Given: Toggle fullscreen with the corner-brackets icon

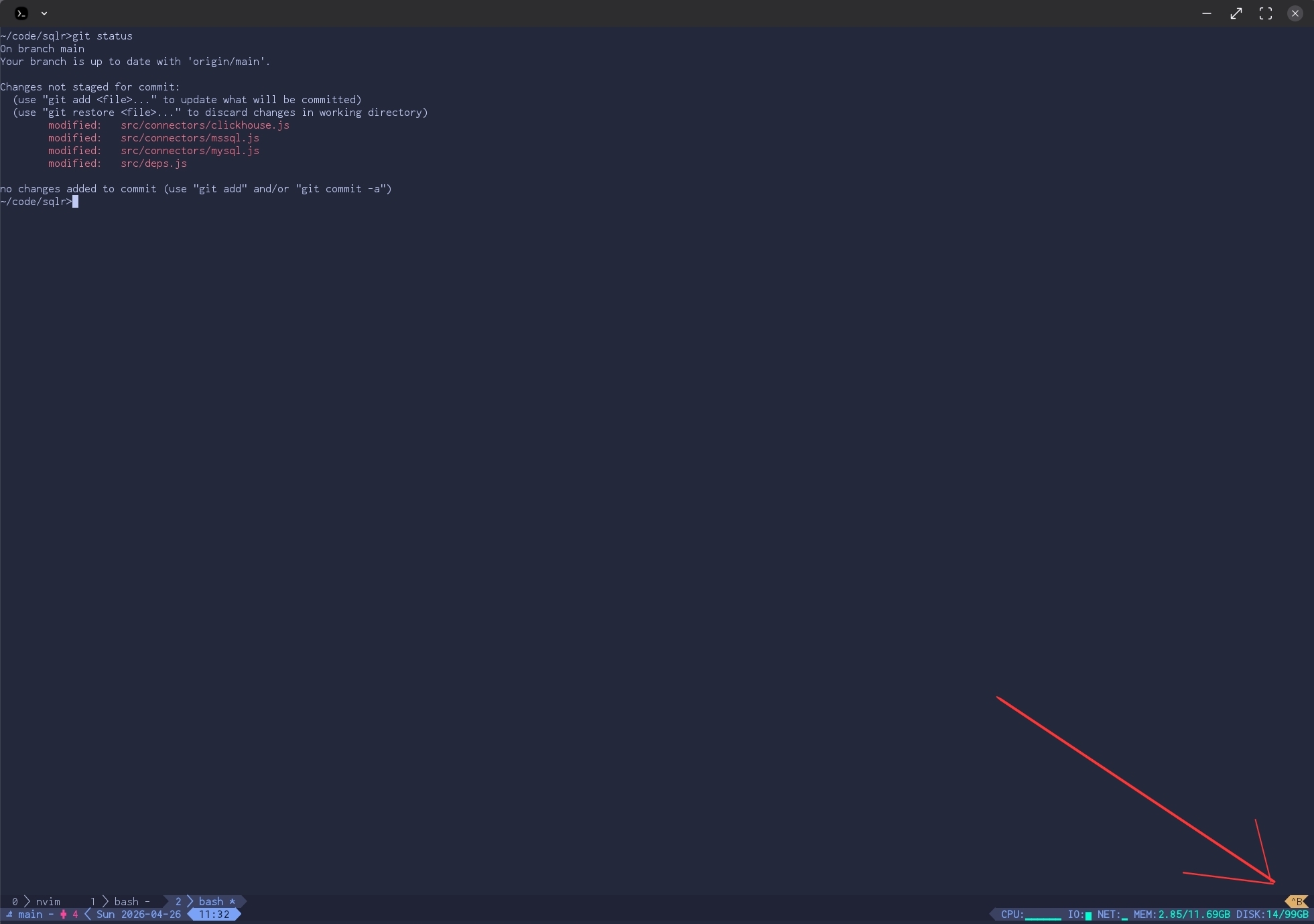Looking at the screenshot, I should click(1266, 13).
